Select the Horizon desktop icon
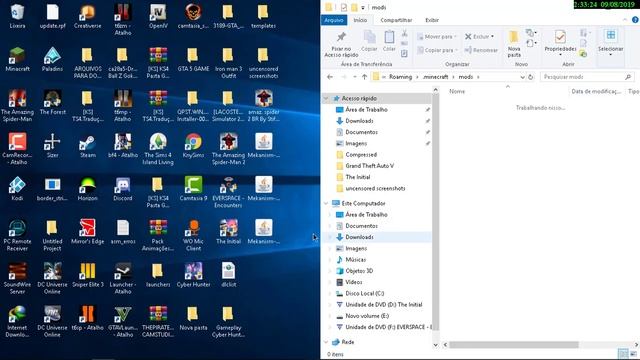Screen dimensions: 640x360 (x=87, y=189)
